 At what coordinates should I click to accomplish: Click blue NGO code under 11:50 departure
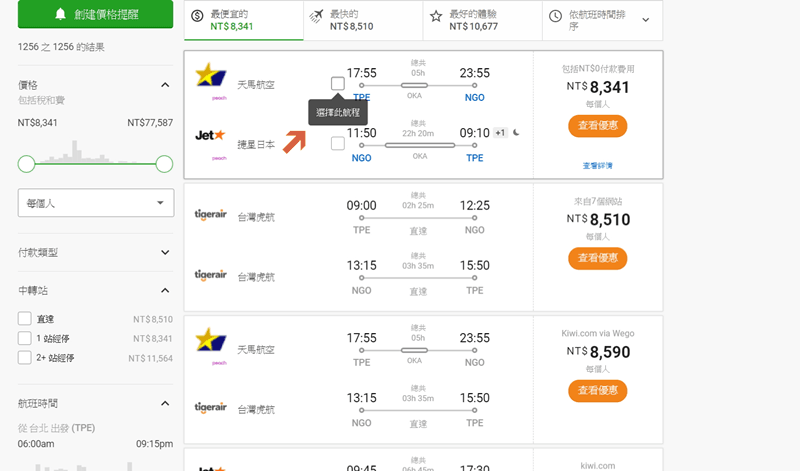(361, 158)
